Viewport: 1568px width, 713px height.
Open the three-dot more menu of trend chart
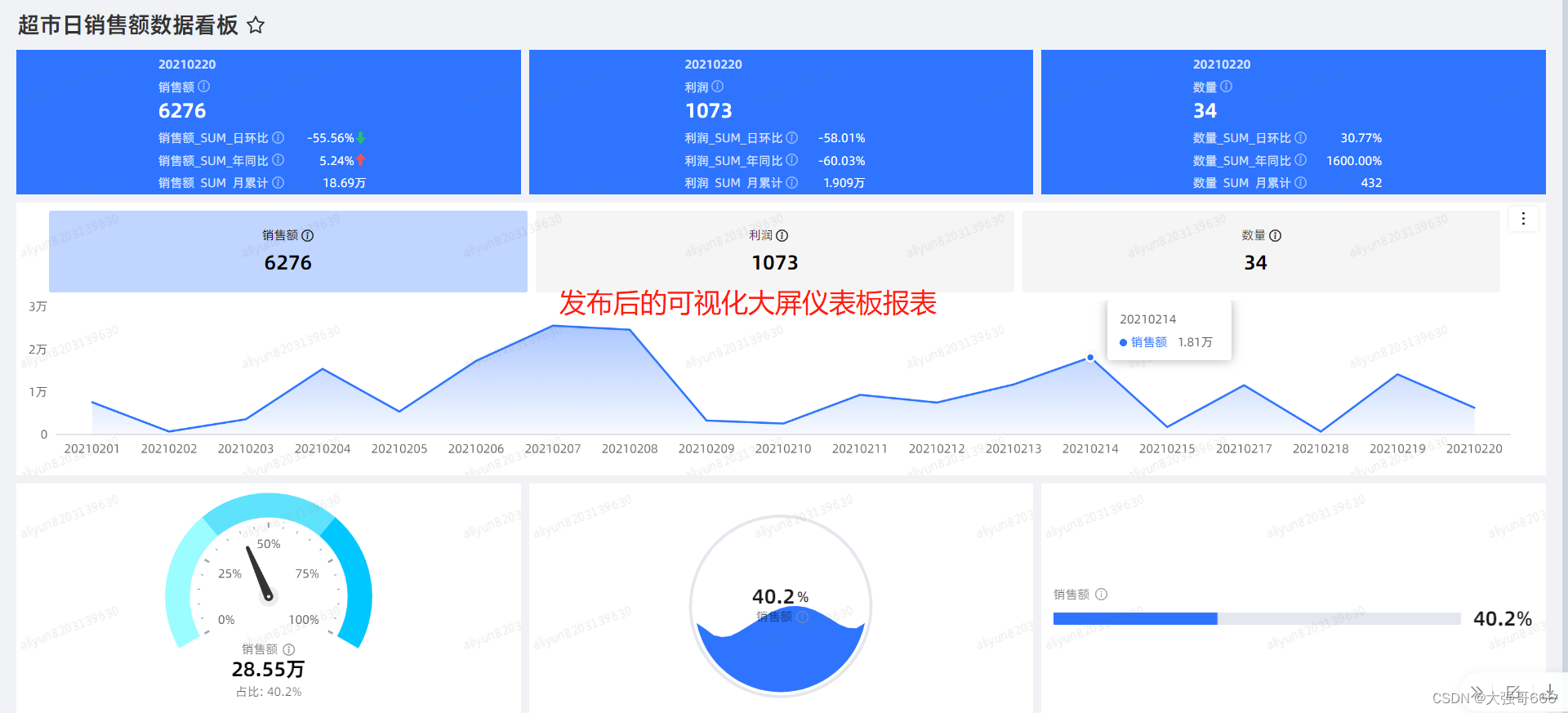click(x=1523, y=219)
